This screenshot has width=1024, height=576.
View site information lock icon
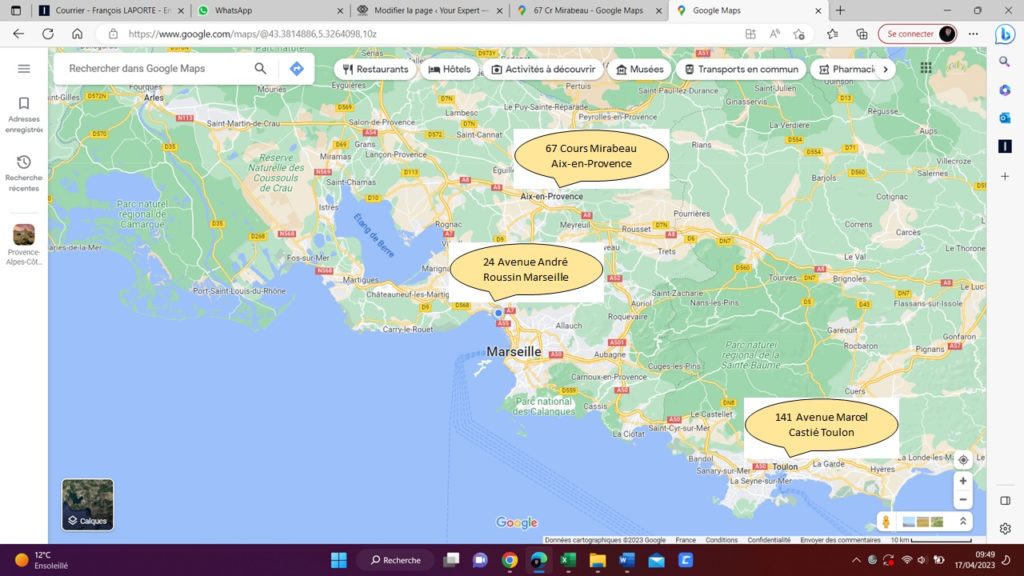coord(113,34)
